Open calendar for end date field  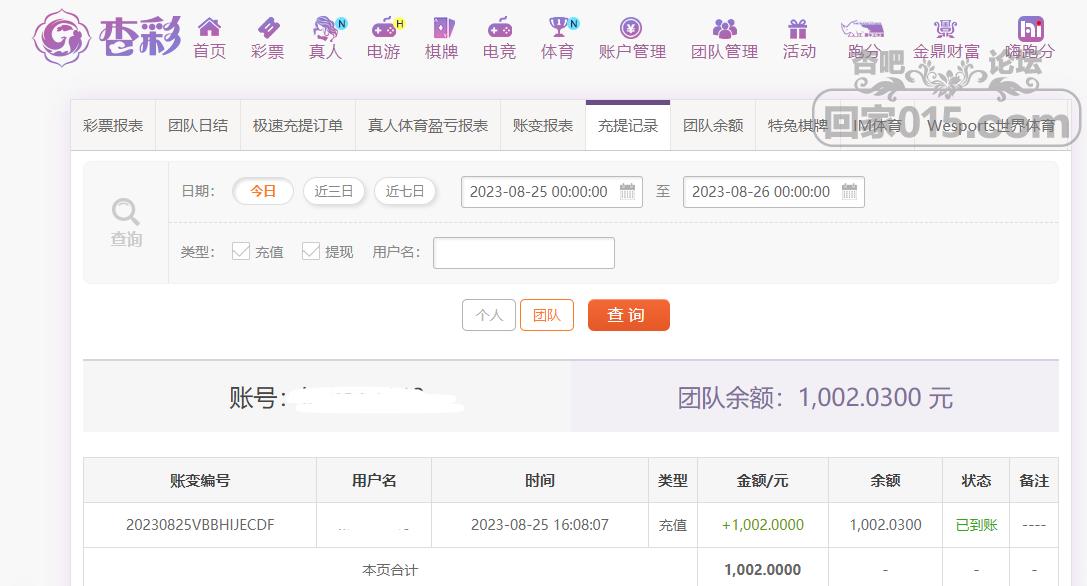click(x=849, y=191)
